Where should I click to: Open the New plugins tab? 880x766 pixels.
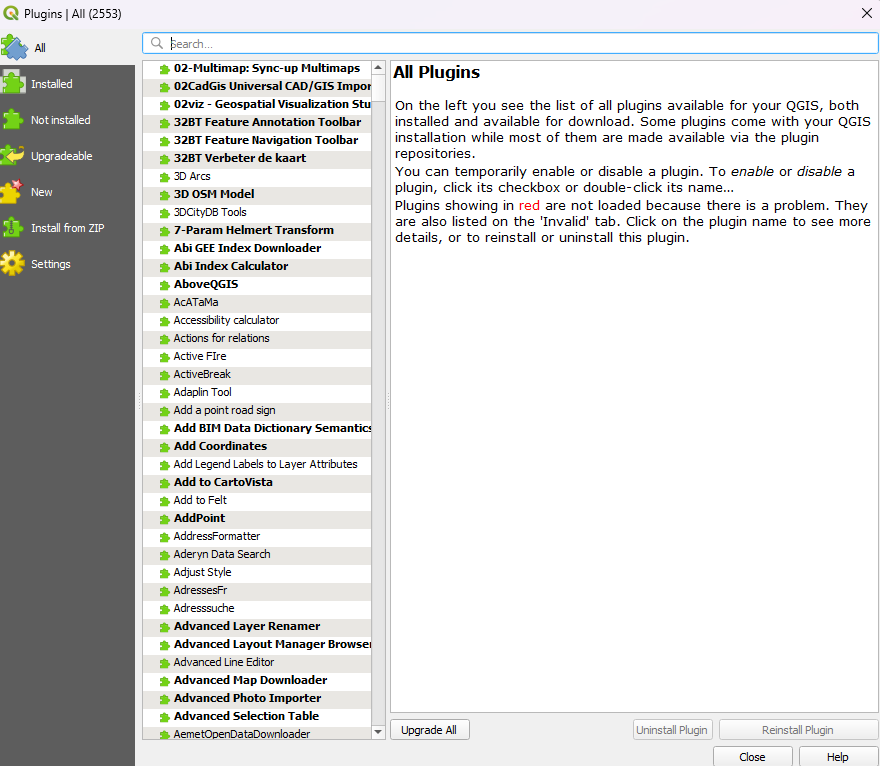67,191
